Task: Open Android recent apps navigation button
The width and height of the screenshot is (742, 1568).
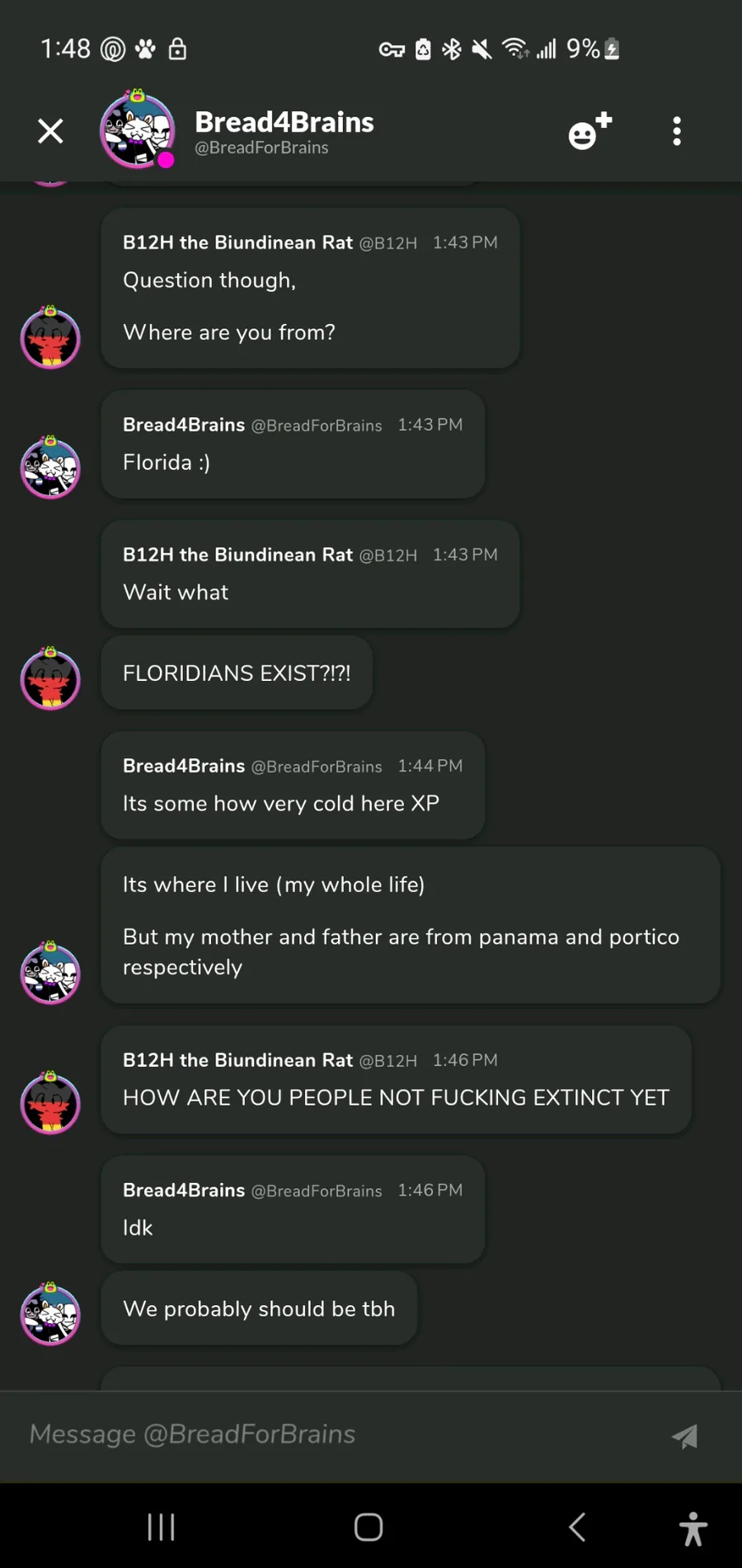Action: [161, 1527]
